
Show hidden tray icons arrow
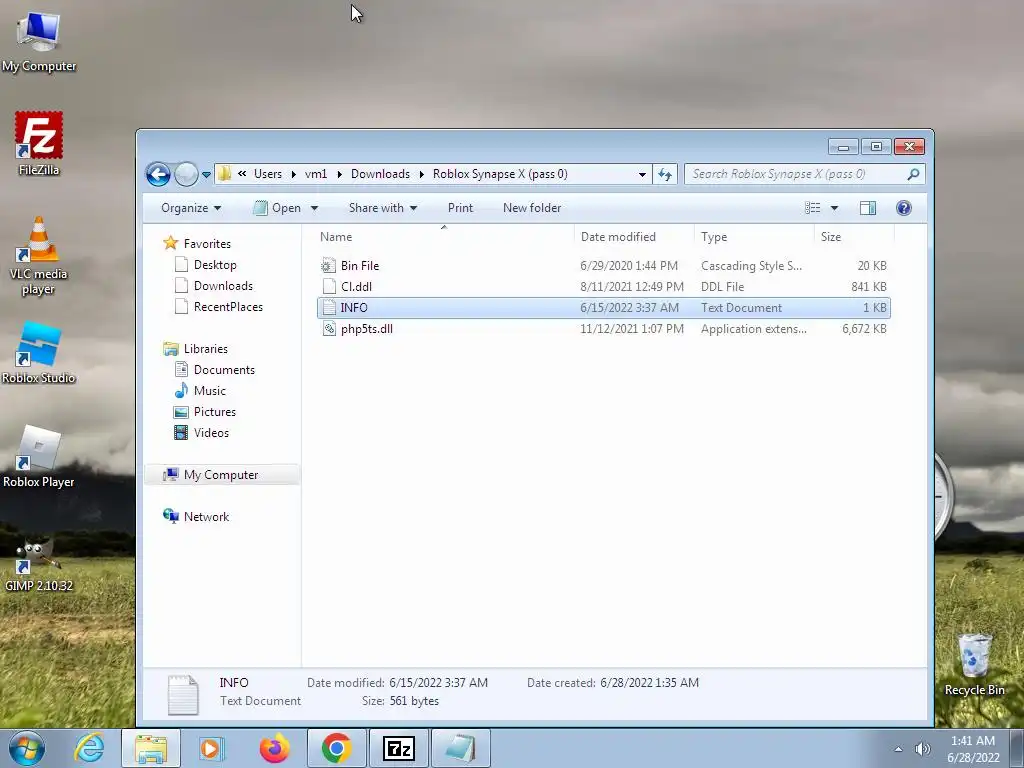point(899,749)
